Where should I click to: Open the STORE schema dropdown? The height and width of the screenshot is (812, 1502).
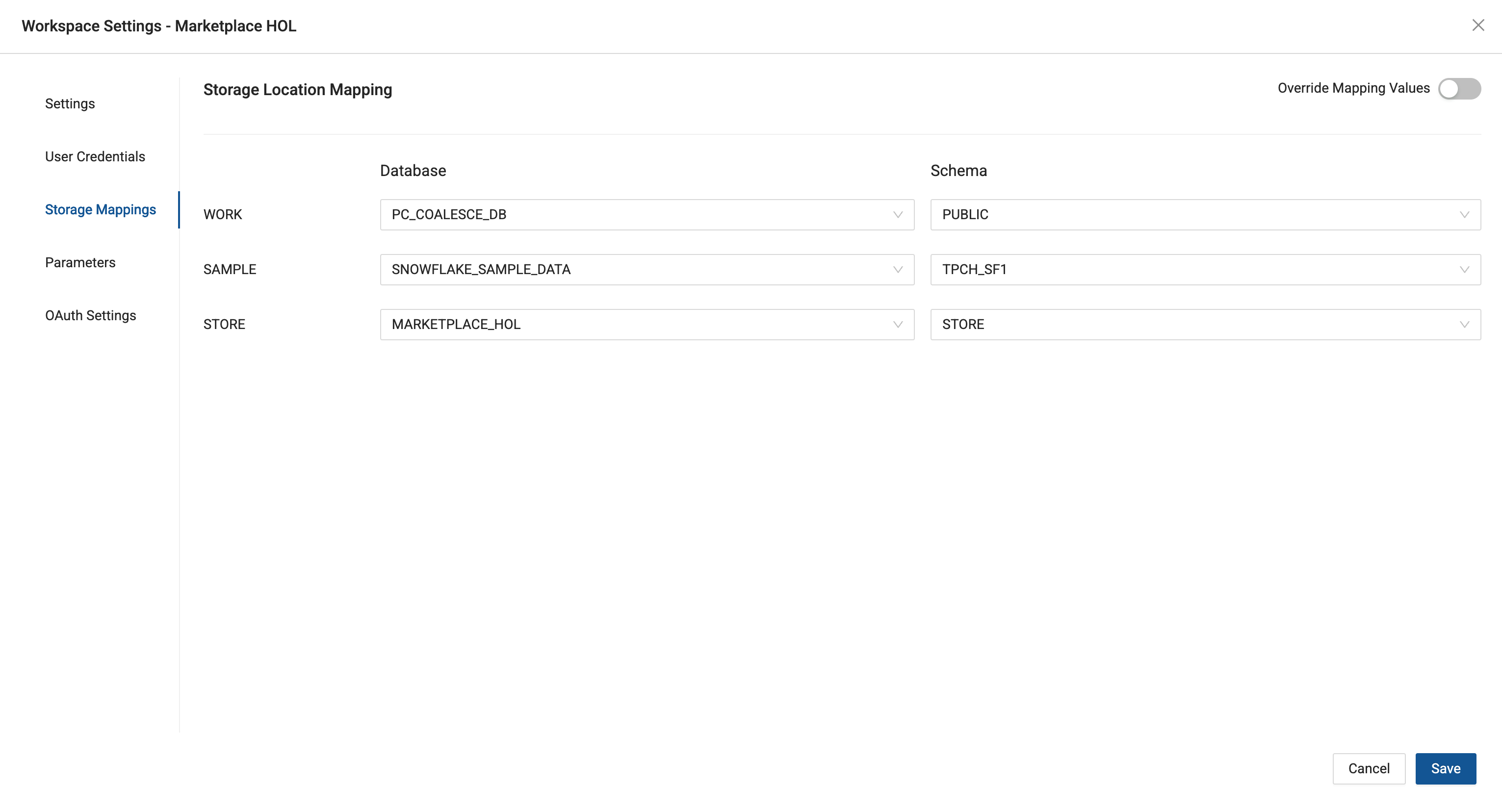click(1195, 324)
